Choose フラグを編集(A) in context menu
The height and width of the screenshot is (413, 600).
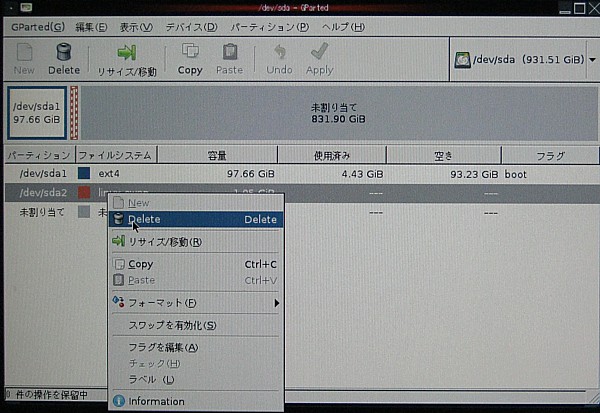click(x=196, y=348)
